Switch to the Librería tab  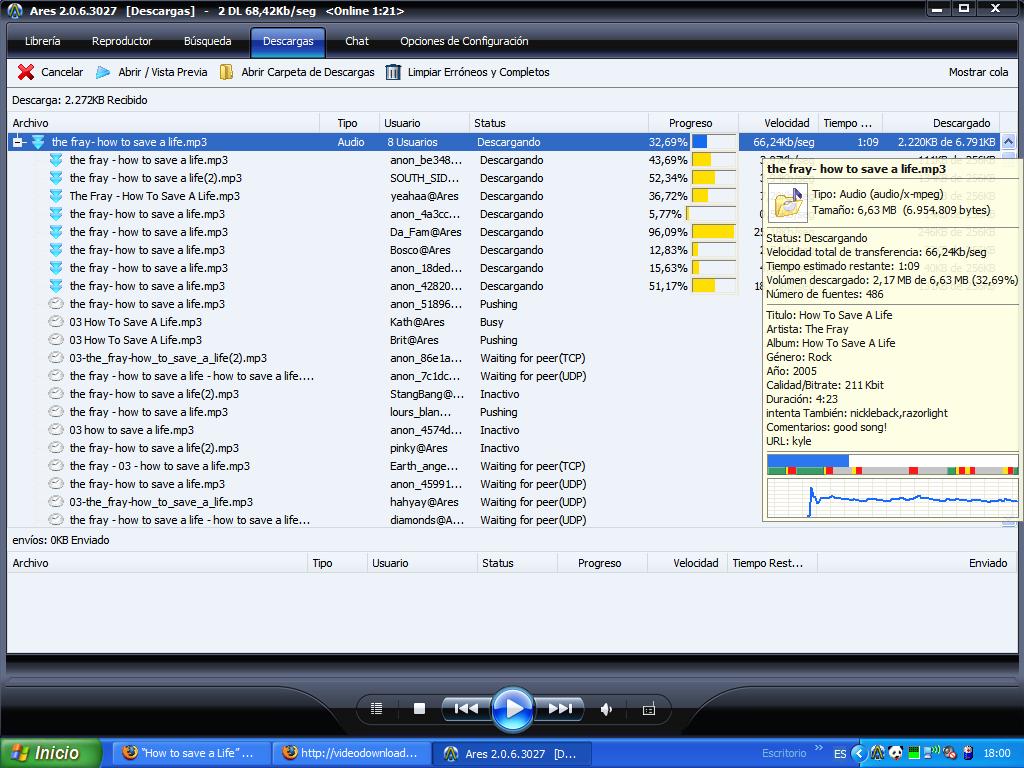point(42,41)
